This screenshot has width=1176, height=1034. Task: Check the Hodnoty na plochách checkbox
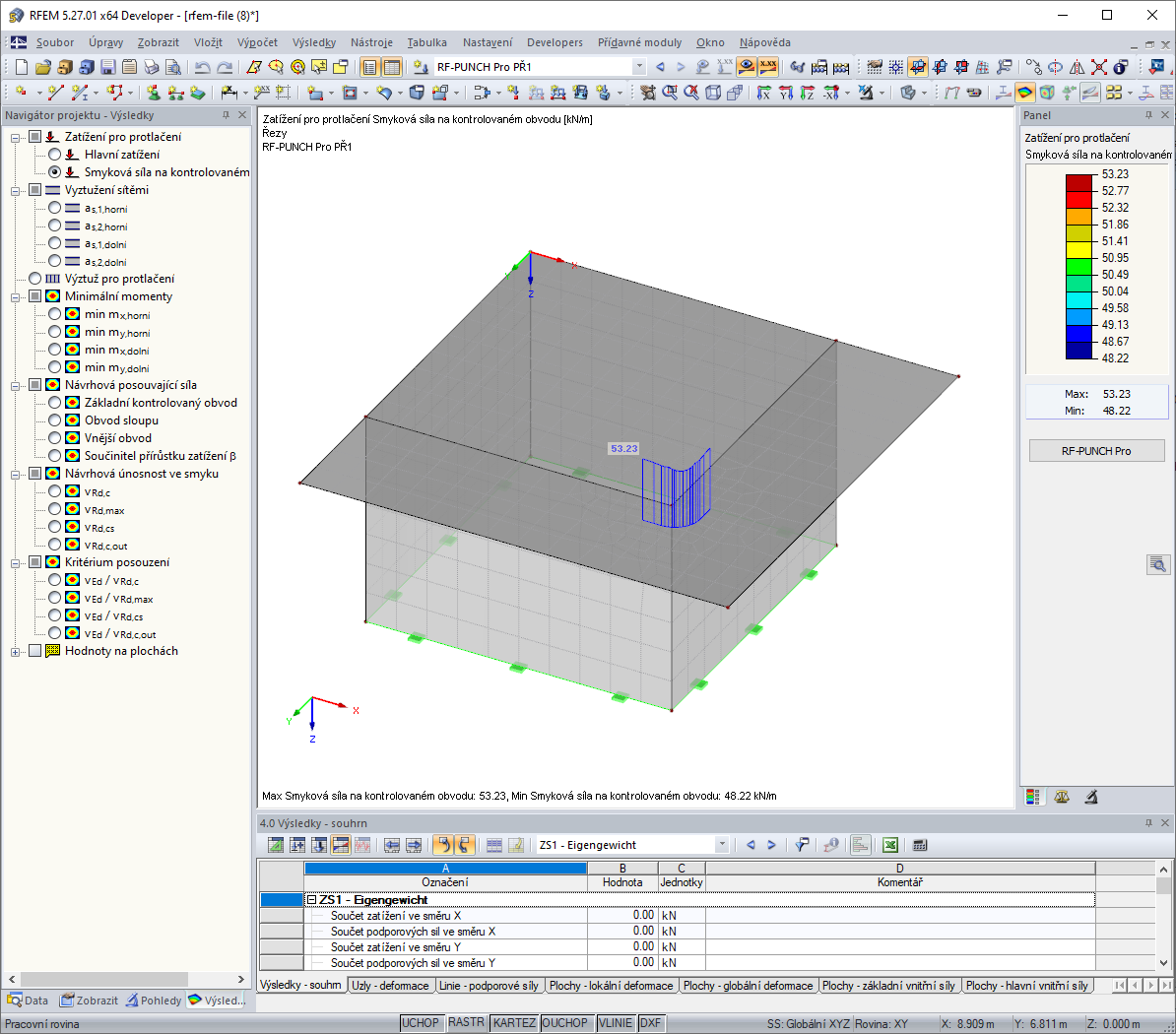point(35,651)
